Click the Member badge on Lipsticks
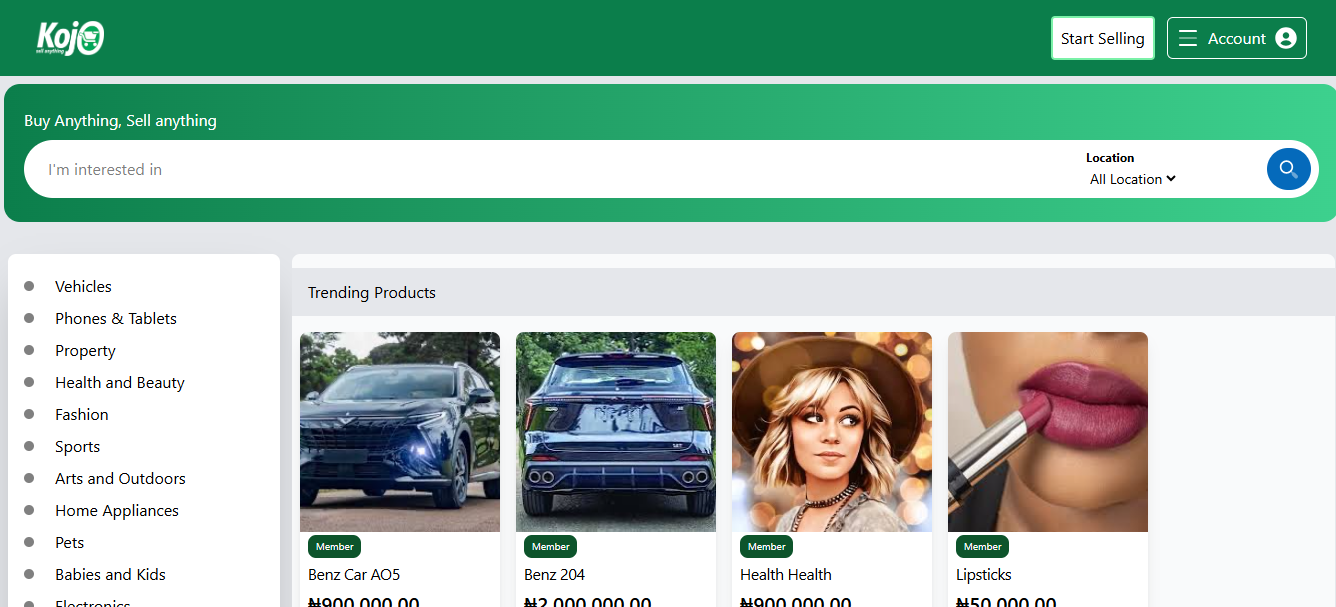1336x607 pixels. 982,547
